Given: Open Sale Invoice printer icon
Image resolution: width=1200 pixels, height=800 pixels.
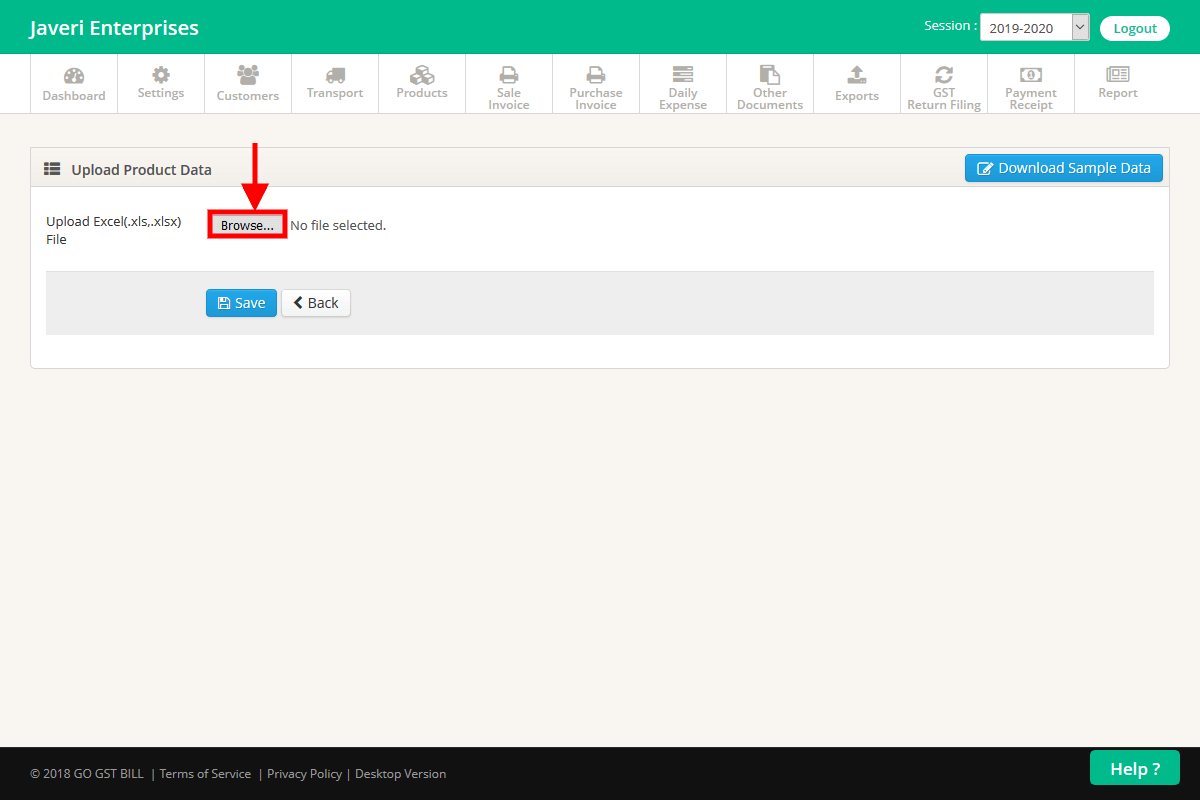Looking at the screenshot, I should (509, 75).
